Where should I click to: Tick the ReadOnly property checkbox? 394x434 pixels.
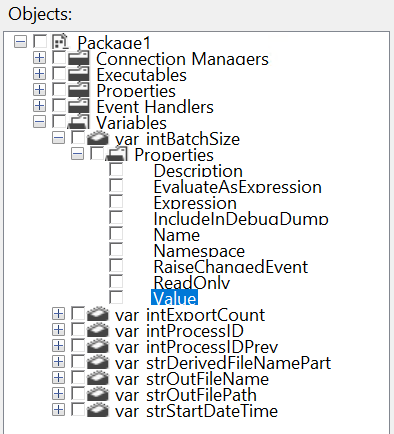click(x=116, y=281)
